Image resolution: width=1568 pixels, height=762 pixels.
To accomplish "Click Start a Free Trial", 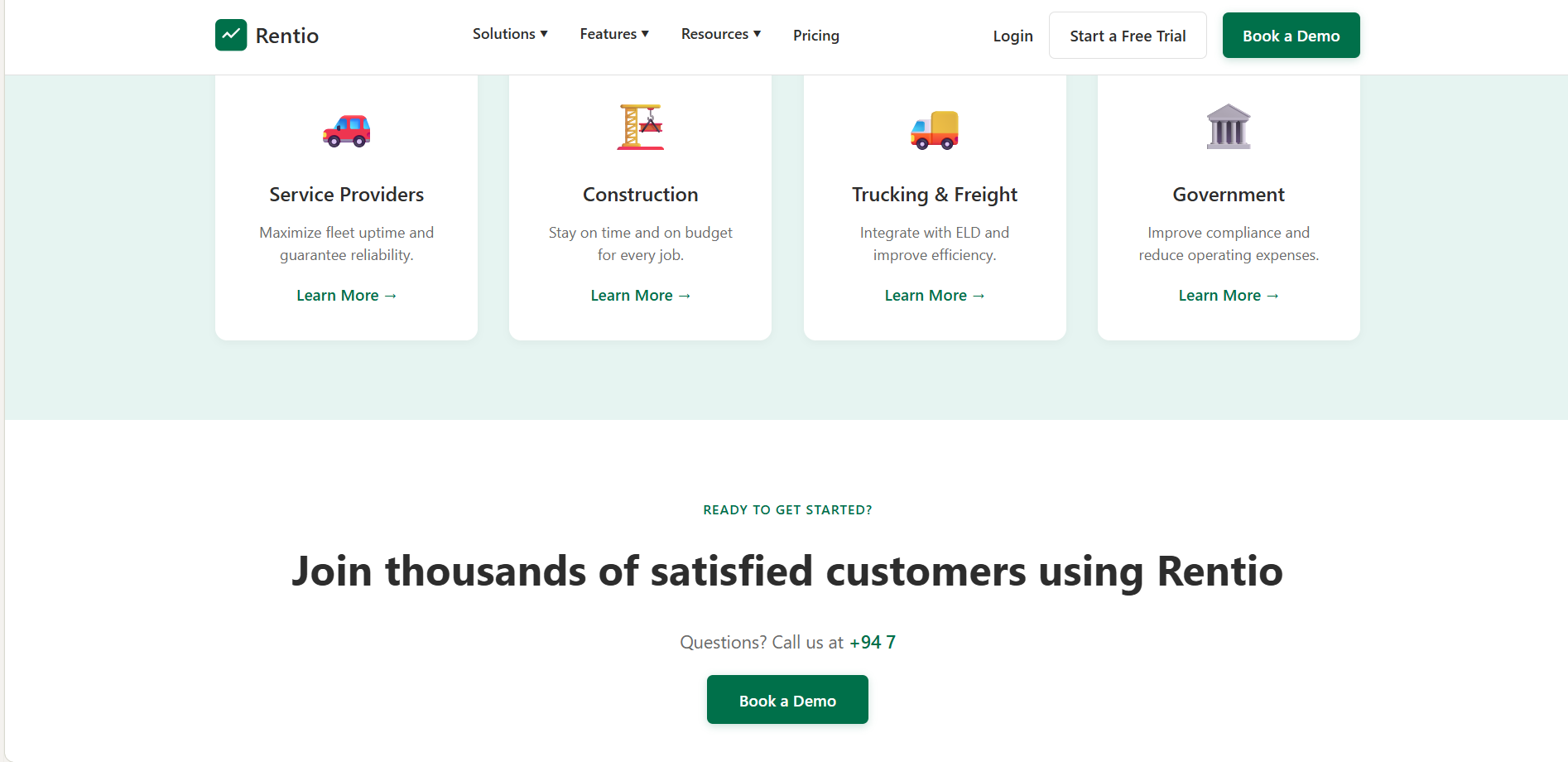I will (1127, 36).
